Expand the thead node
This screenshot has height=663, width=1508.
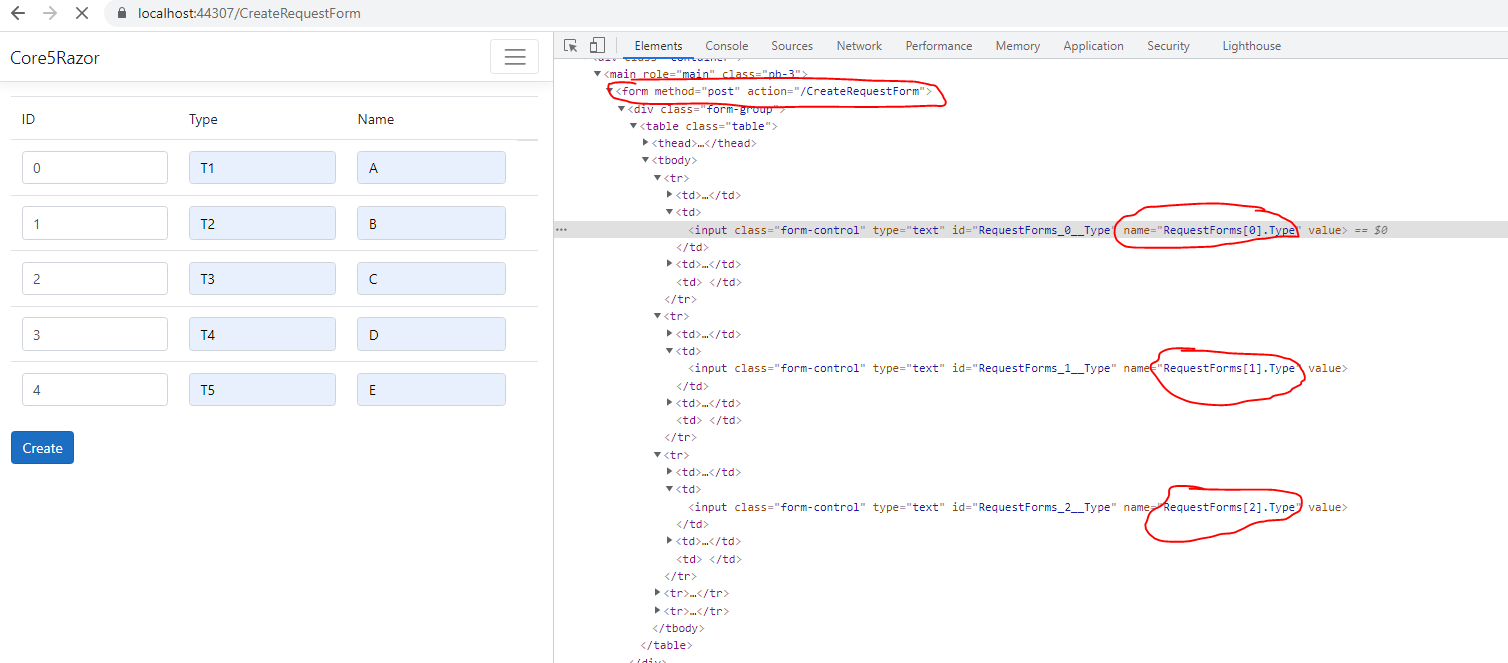point(645,142)
